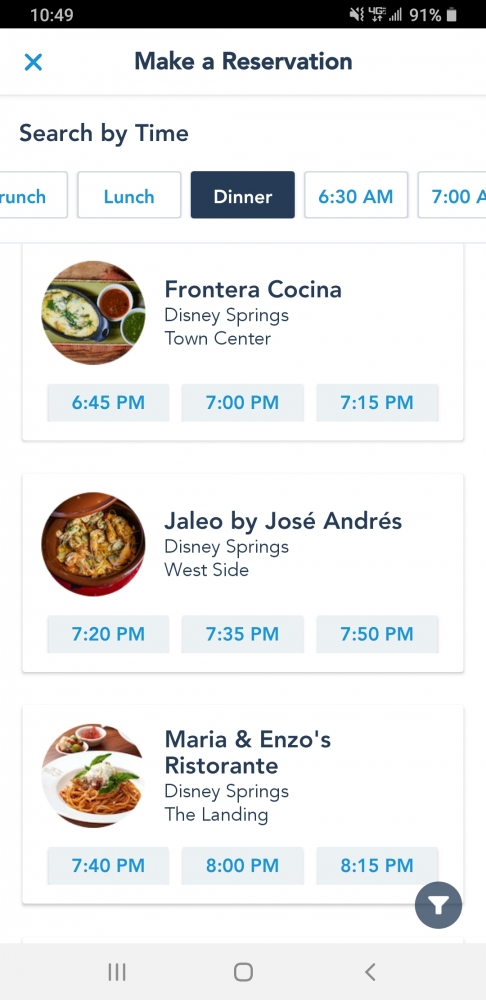Open the Jaleo by José Andrés photo
Image resolution: width=486 pixels, height=1000 pixels.
coord(93,544)
